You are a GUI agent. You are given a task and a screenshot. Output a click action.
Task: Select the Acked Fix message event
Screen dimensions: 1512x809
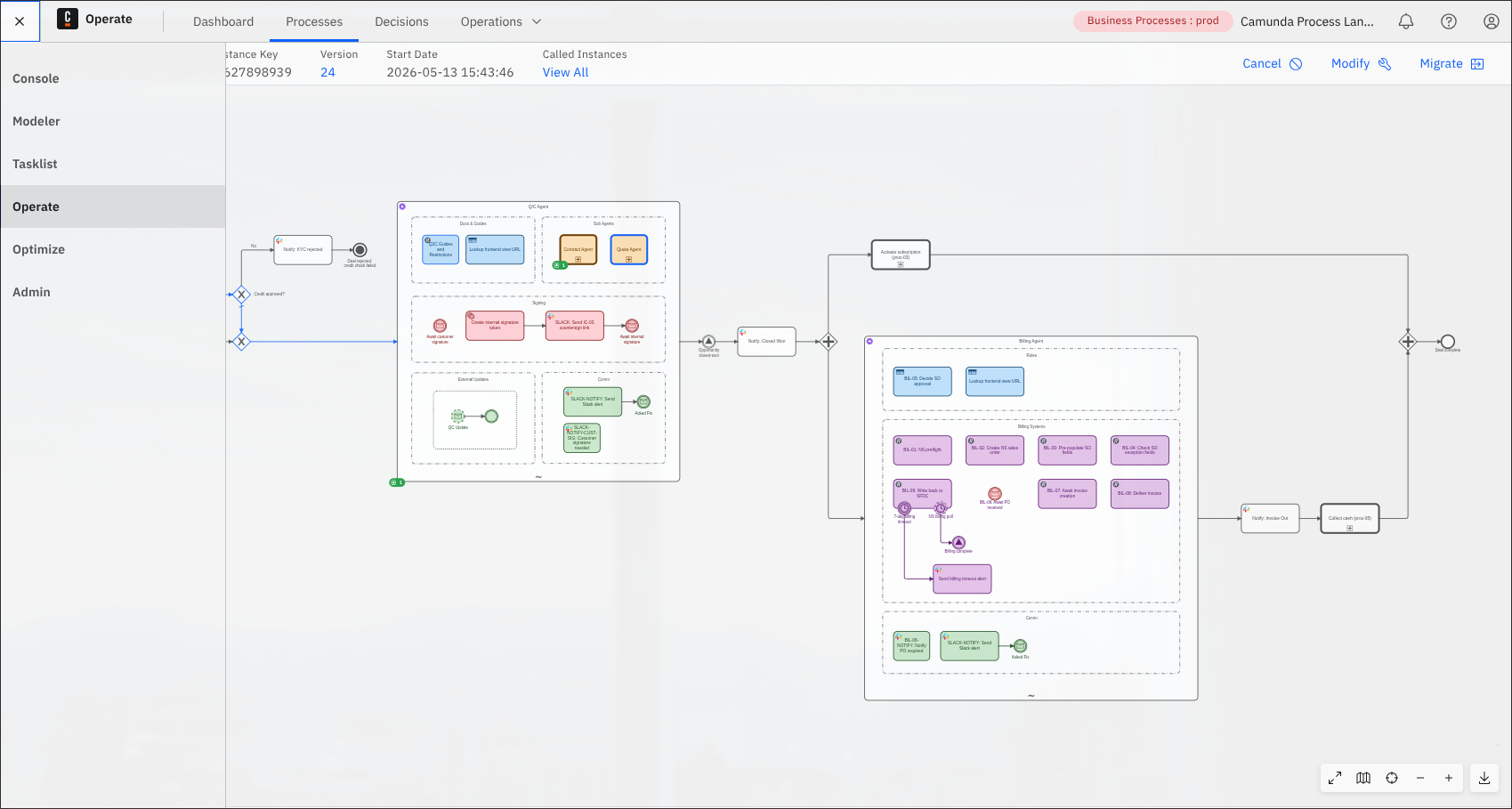(x=643, y=402)
